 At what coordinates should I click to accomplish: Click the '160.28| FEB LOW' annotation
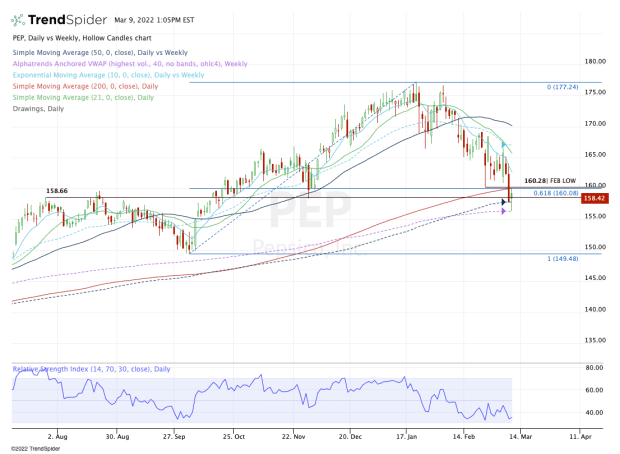[550, 181]
